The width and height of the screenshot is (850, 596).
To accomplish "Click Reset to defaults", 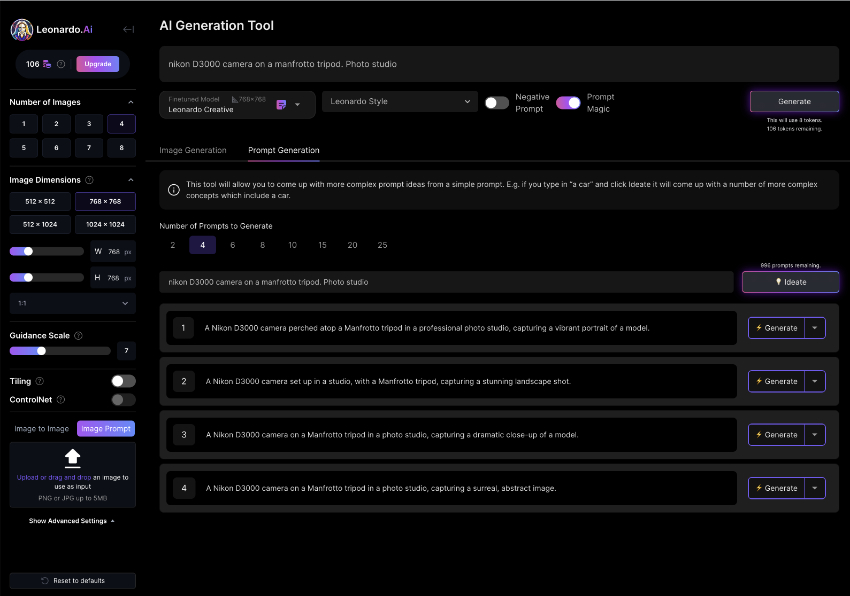I will (73, 581).
